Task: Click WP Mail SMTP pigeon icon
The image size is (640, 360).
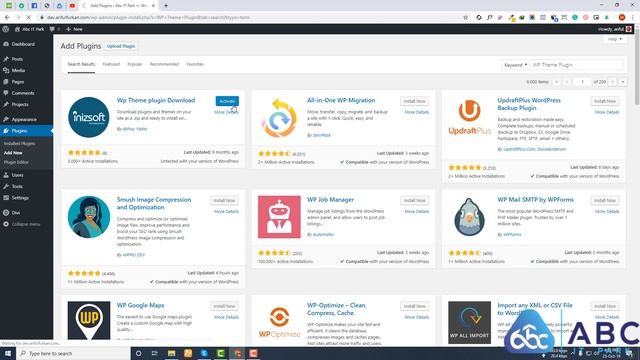Action: [x=469, y=217]
